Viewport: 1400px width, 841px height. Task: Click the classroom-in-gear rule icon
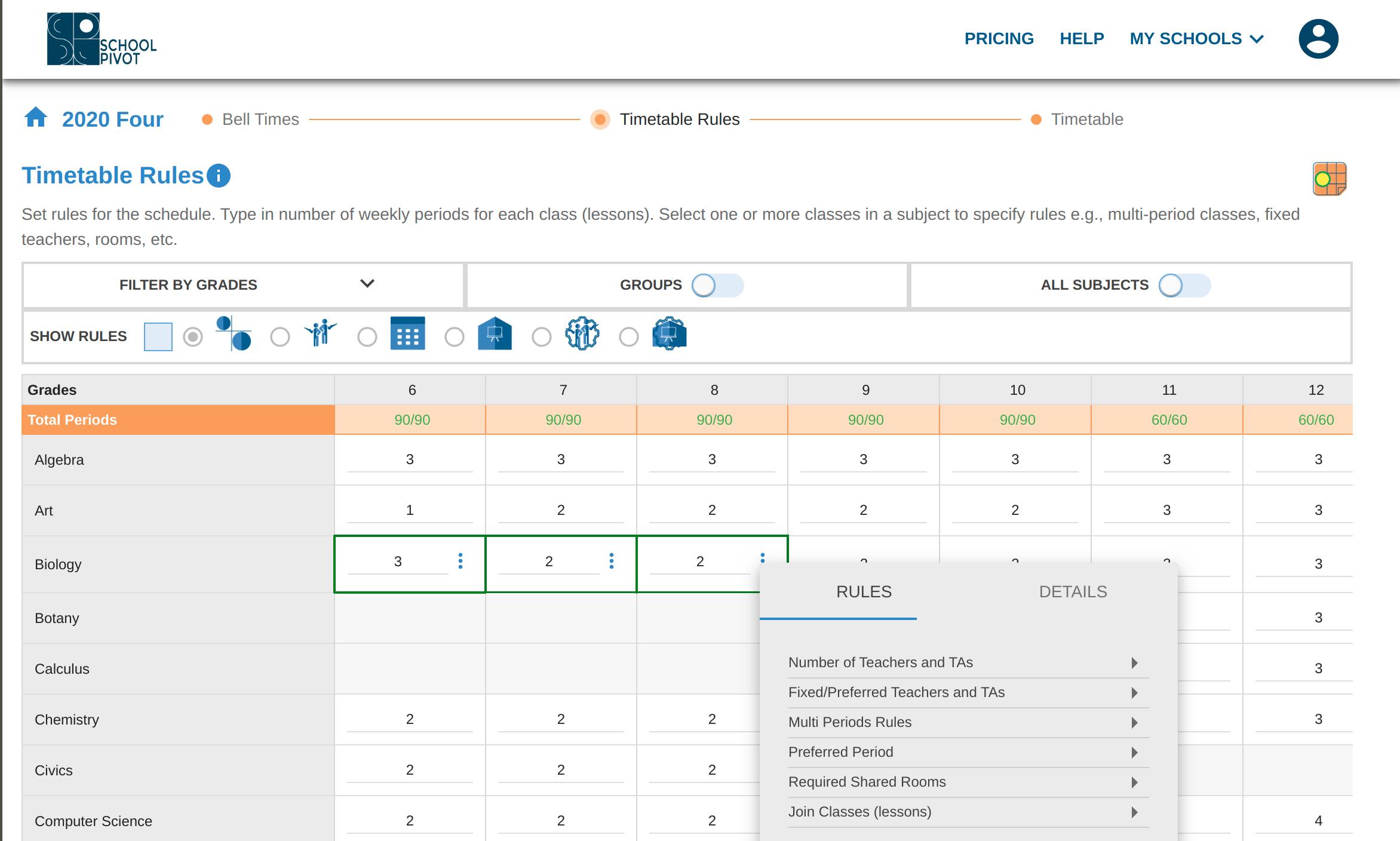tap(670, 333)
